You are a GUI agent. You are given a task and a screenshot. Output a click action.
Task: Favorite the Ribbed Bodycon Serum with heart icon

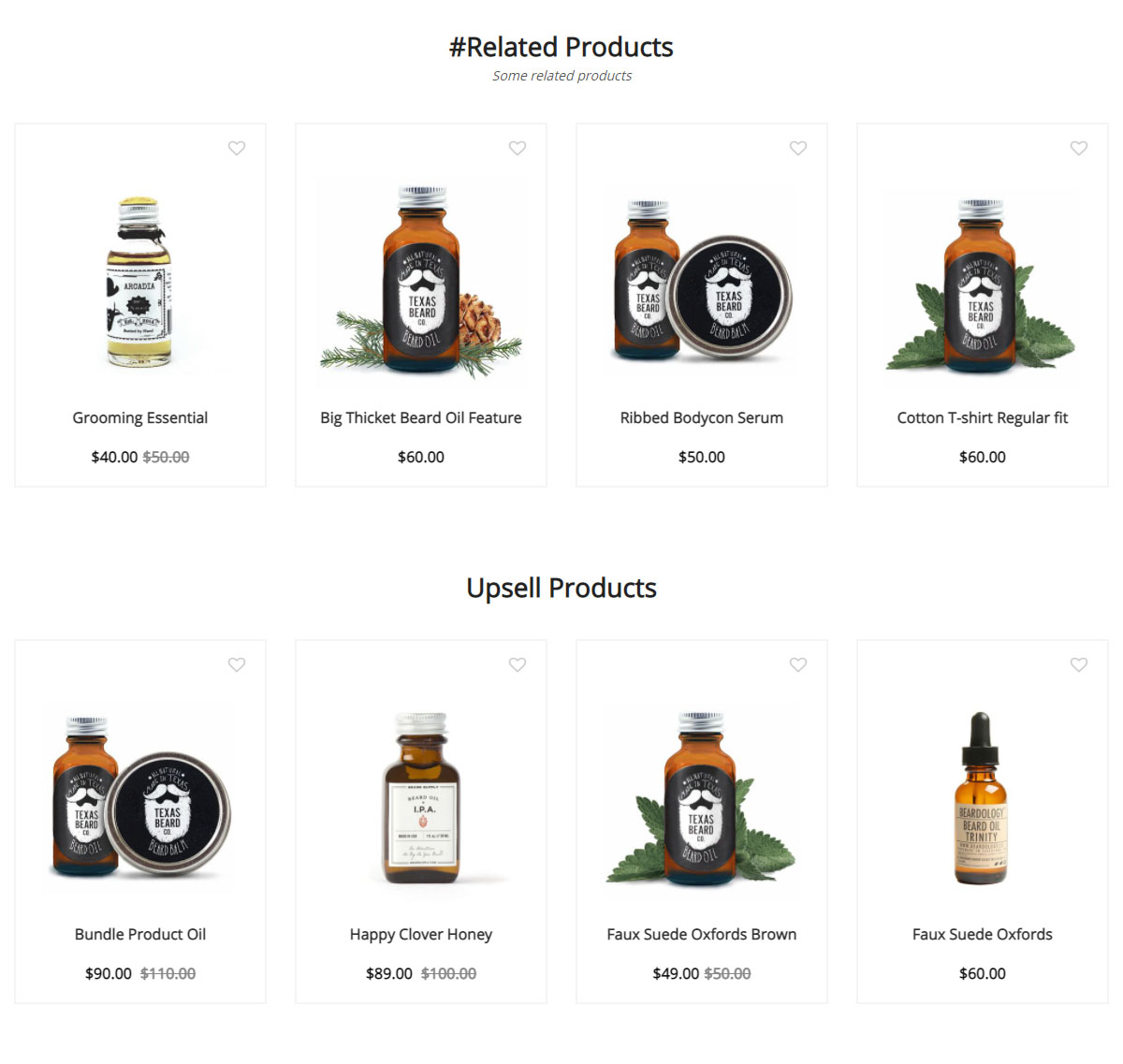pos(798,148)
